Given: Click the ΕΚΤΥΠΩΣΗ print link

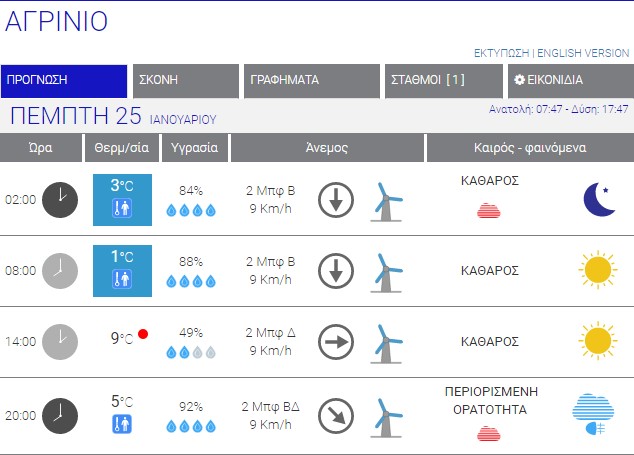Looking at the screenshot, I should pyautogui.click(x=501, y=53).
